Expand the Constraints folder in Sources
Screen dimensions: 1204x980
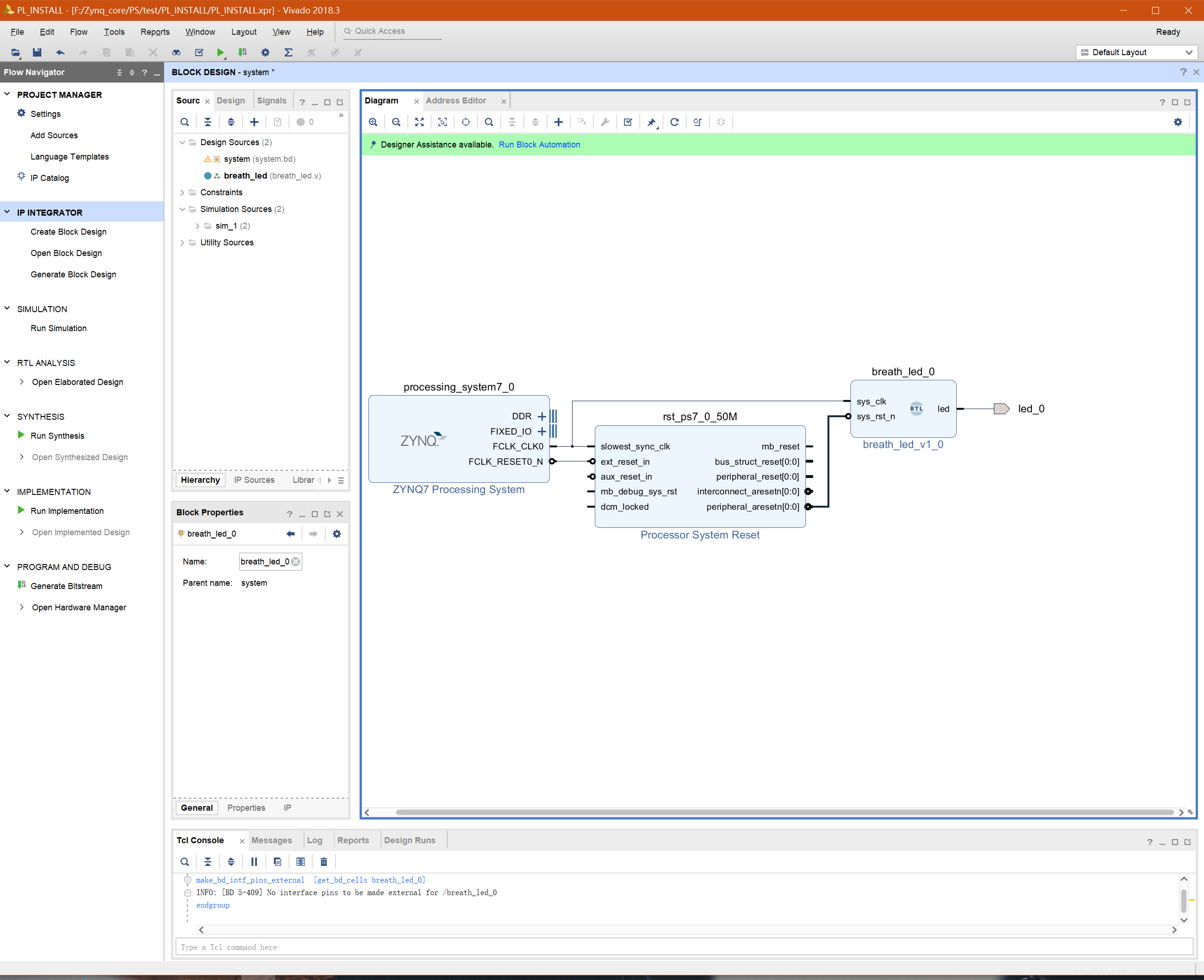point(182,192)
